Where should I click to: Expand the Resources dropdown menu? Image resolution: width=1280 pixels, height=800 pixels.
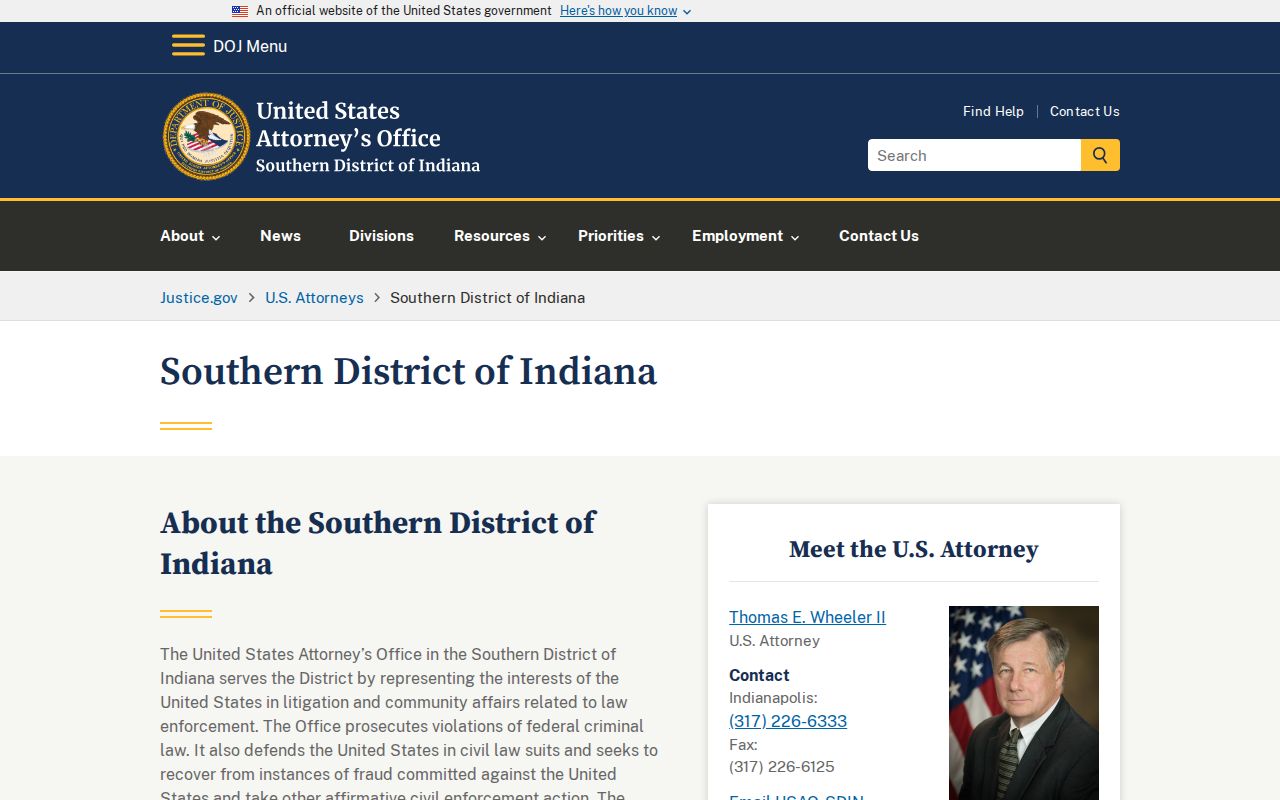pyautogui.click(x=500, y=236)
